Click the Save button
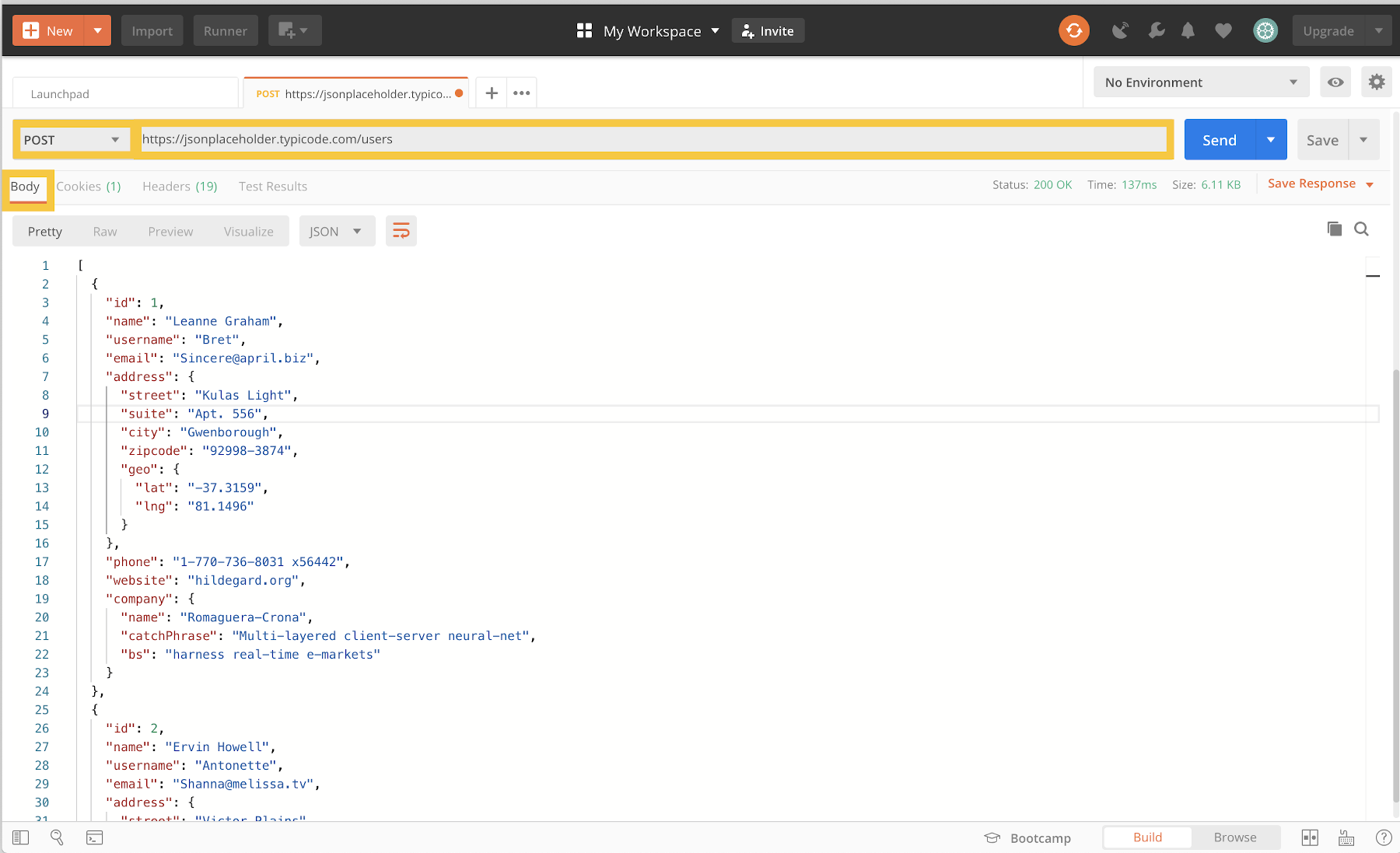Viewport: 1400px width, 853px height. [1322, 140]
